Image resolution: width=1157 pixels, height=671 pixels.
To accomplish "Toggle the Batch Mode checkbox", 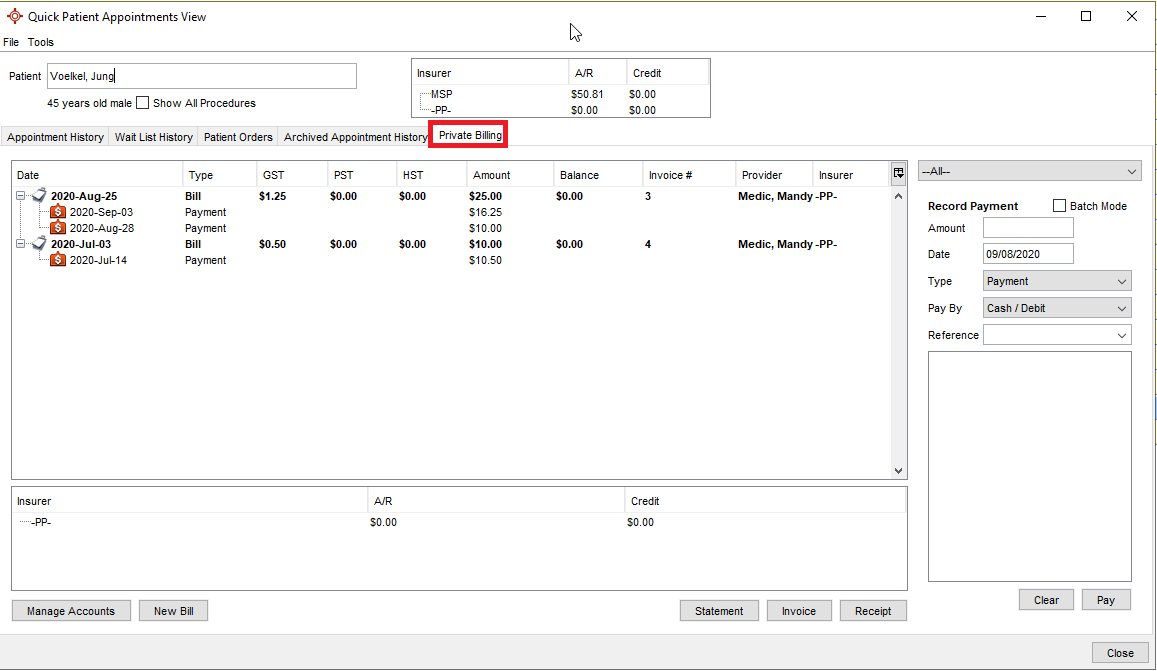I will pos(1059,206).
